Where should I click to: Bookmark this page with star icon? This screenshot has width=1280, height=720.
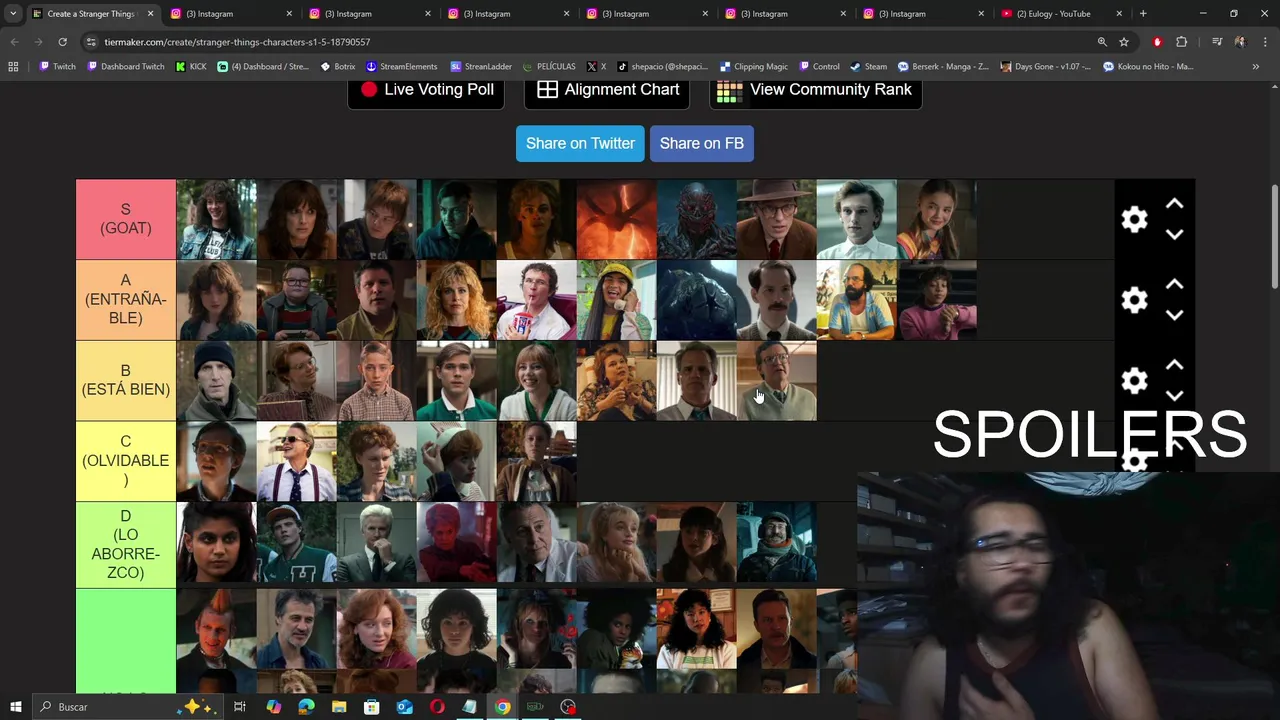tap(1124, 42)
